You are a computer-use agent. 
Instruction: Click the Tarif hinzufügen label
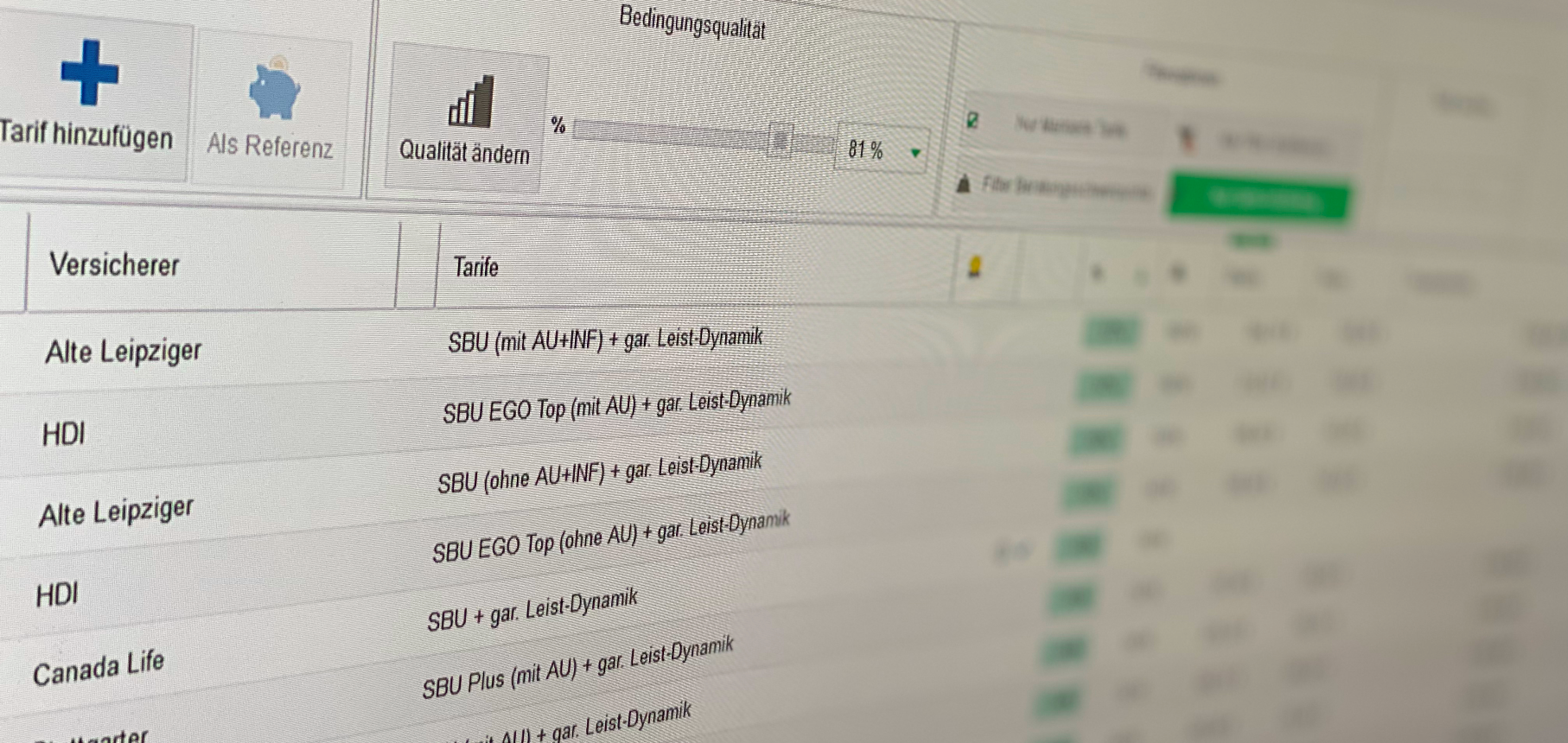point(86,135)
